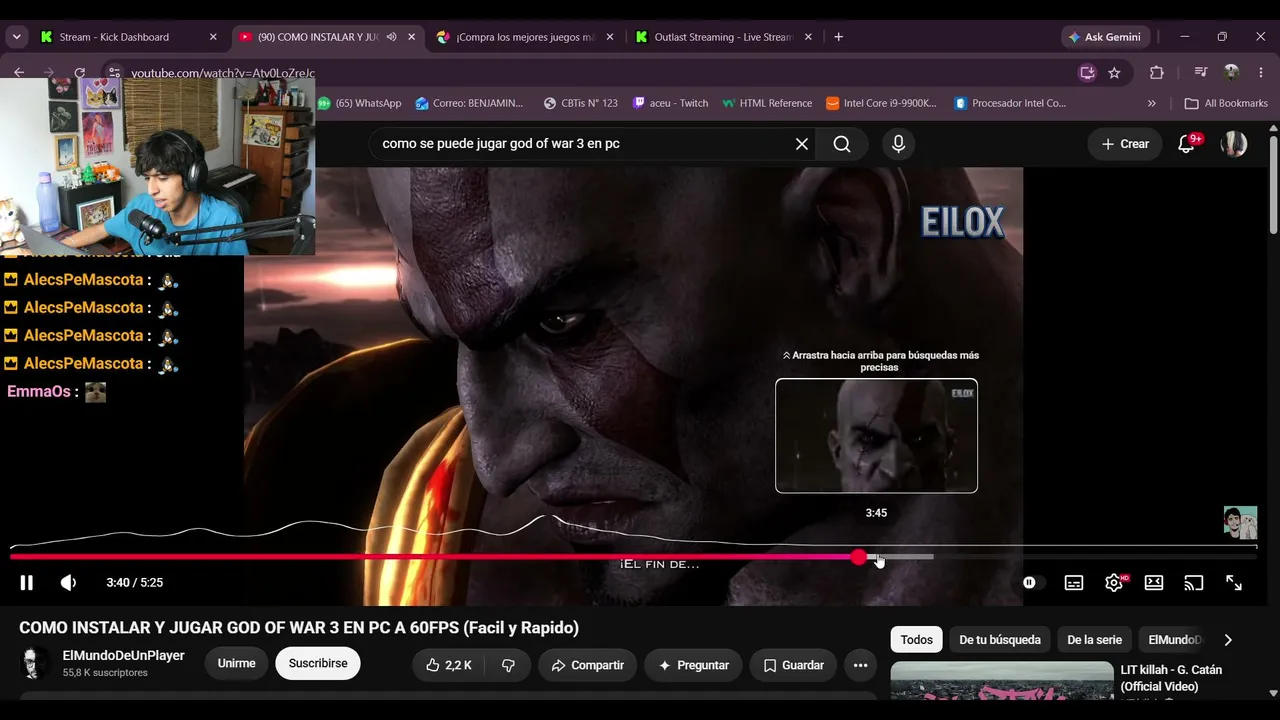
Task: Toggle the autoplay switch in player
Action: (1031, 583)
